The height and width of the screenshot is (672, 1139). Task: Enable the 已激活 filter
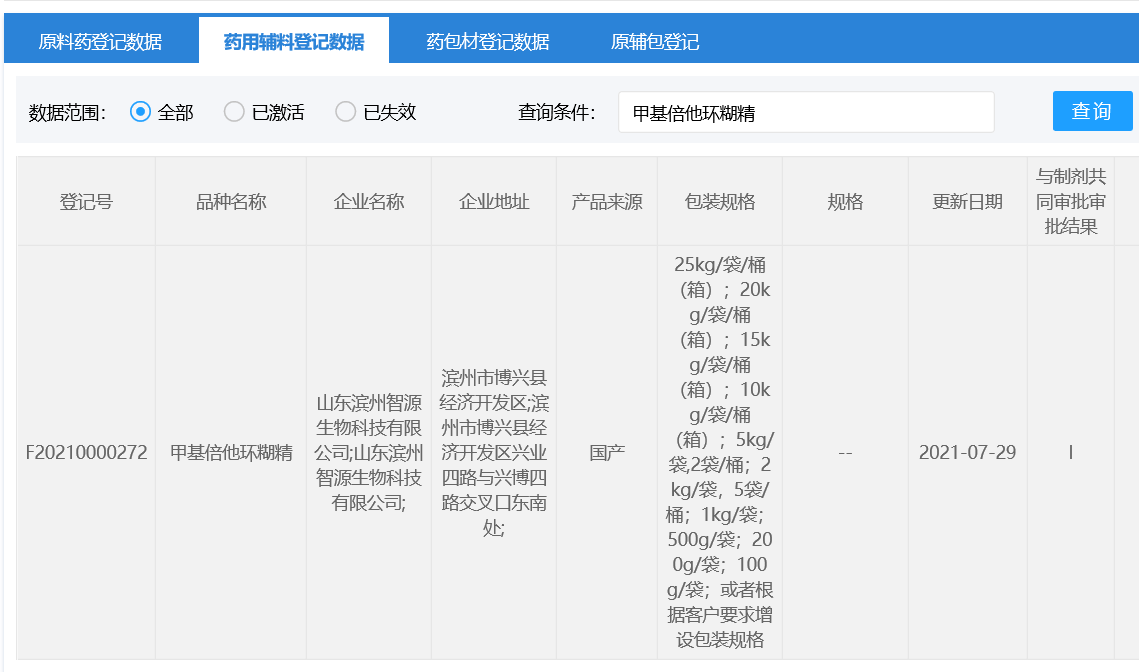[233, 112]
